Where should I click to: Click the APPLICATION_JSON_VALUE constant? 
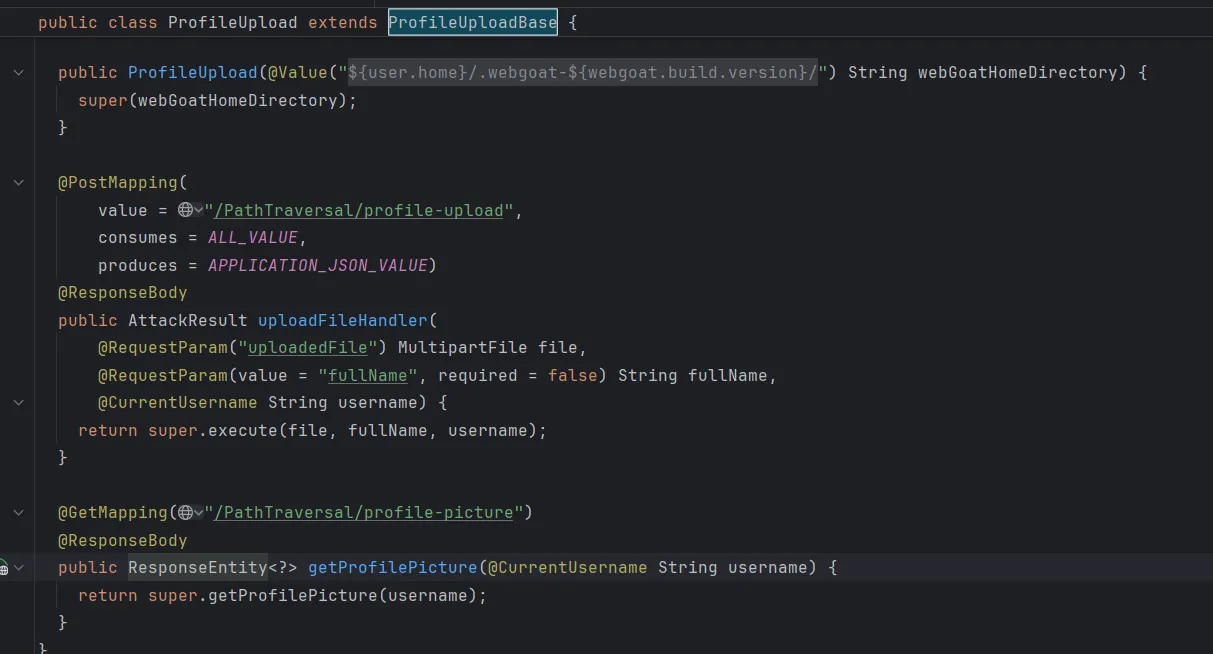pyautogui.click(x=317, y=266)
